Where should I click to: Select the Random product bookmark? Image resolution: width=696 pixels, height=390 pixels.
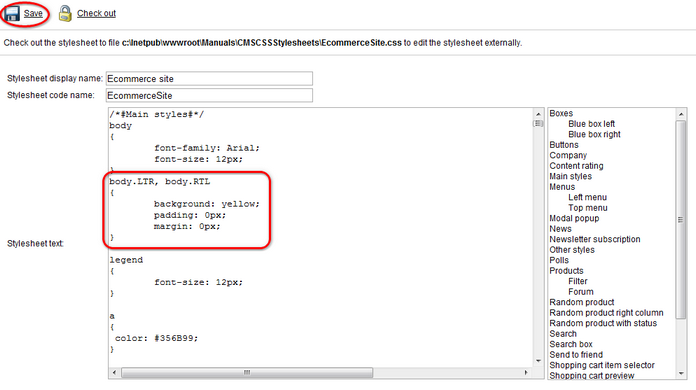click(x=581, y=302)
